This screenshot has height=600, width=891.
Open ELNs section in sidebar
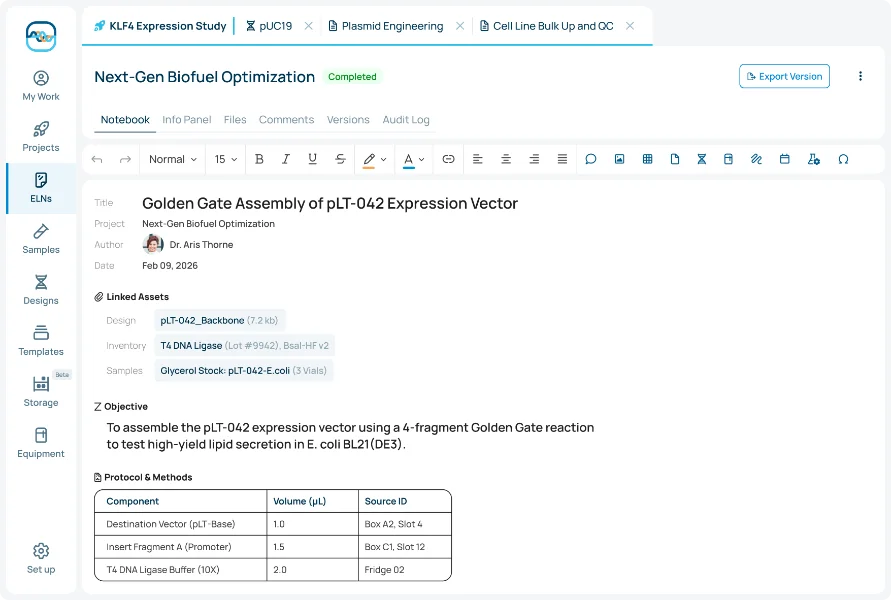[x=41, y=188]
